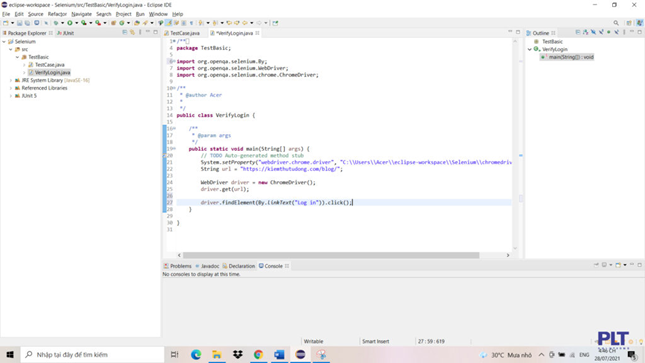This screenshot has width=645, height=363.
Task: Collapse the TestBasic package node
Action: tap(17, 57)
